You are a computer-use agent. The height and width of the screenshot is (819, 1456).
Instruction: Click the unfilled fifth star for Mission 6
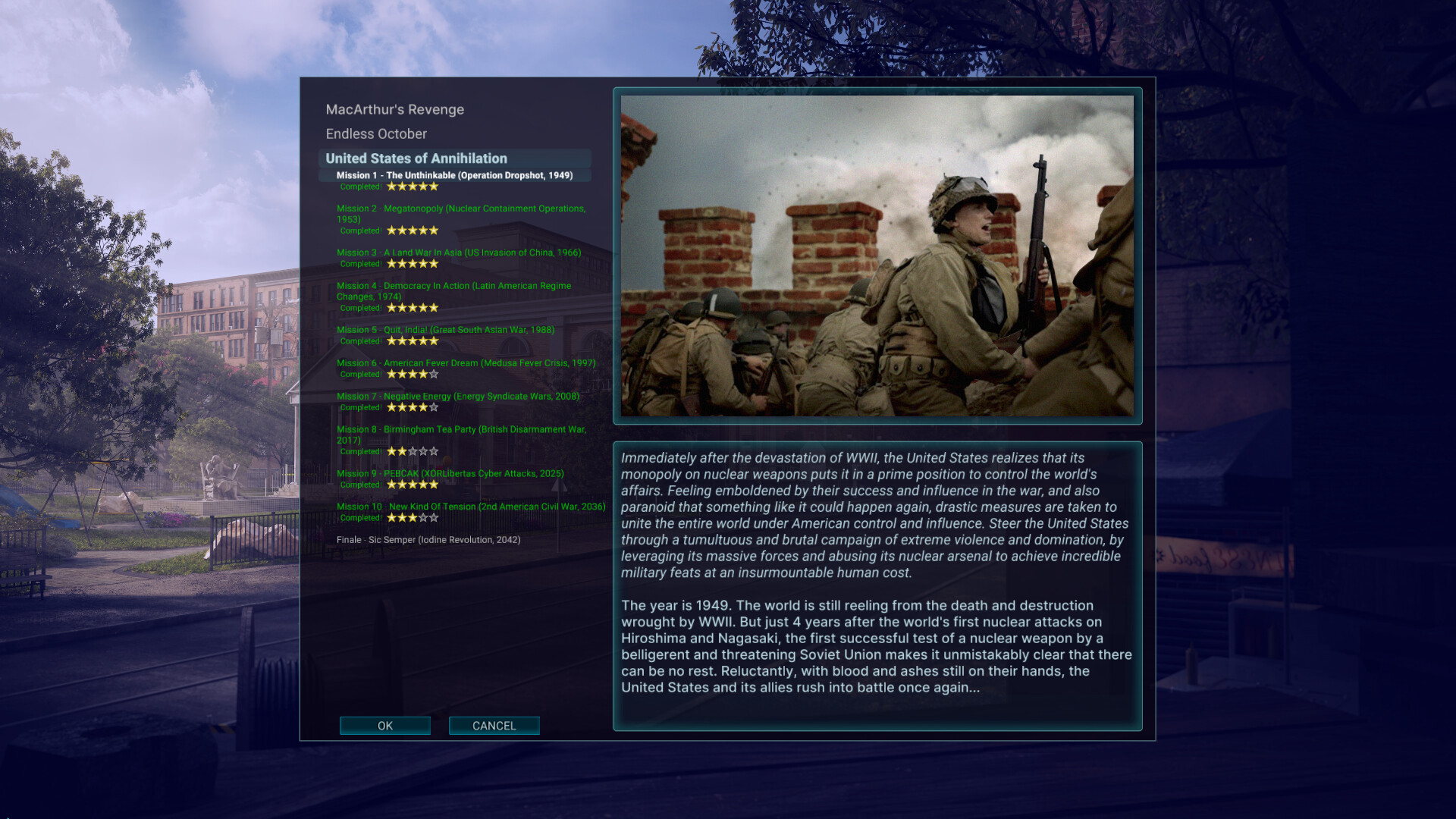434,374
